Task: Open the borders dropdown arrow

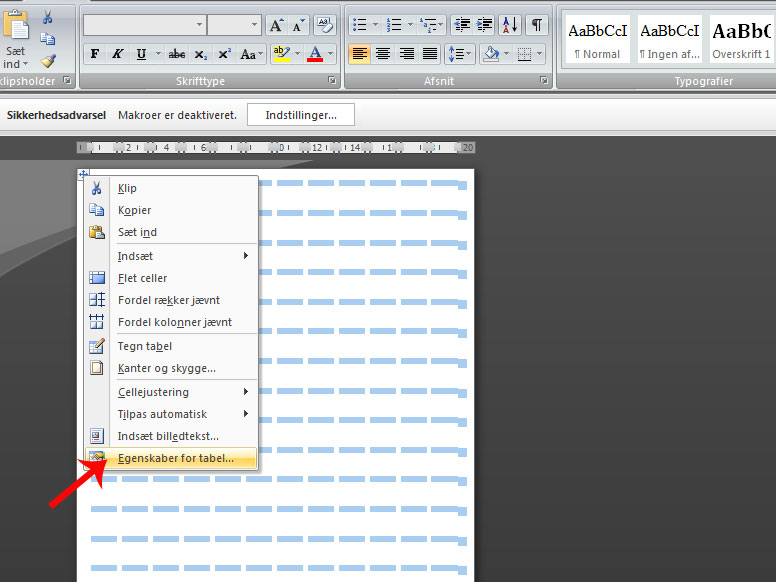Action: [x=539, y=53]
